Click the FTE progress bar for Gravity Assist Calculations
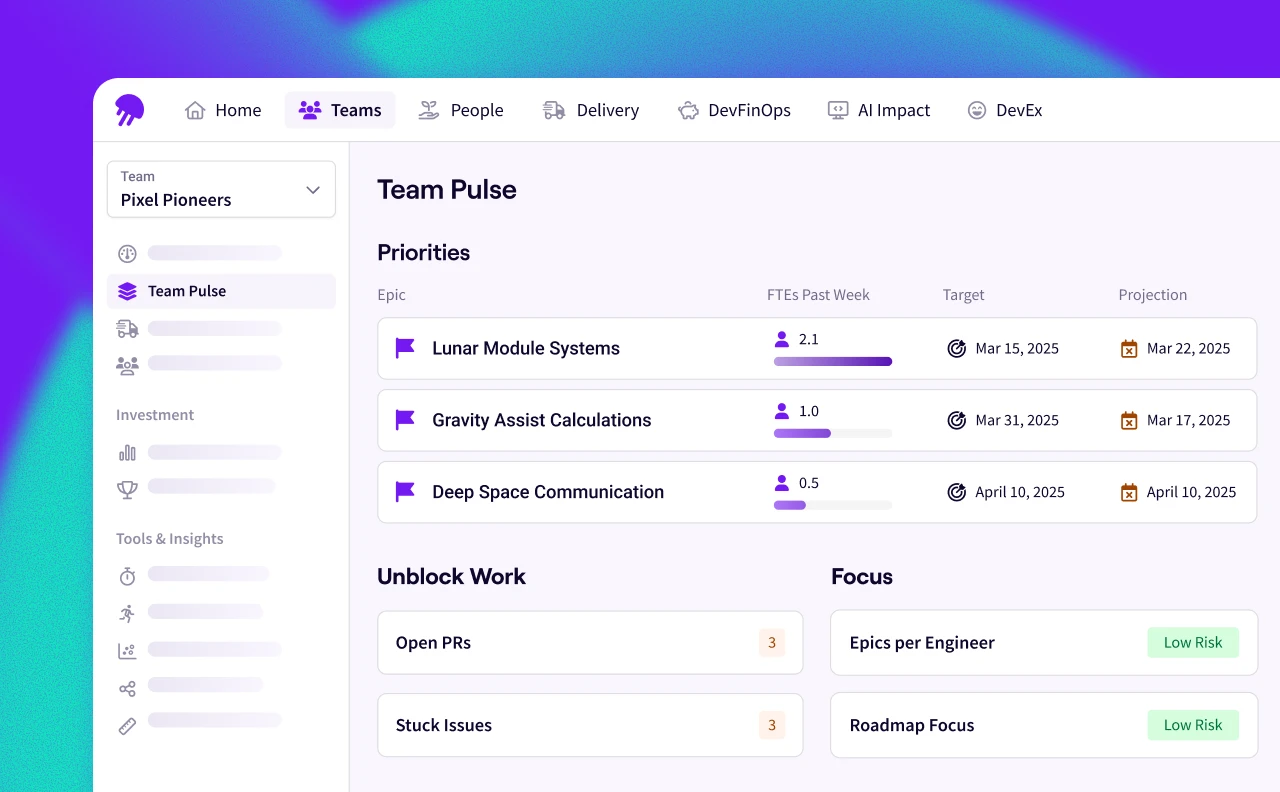 (x=831, y=433)
